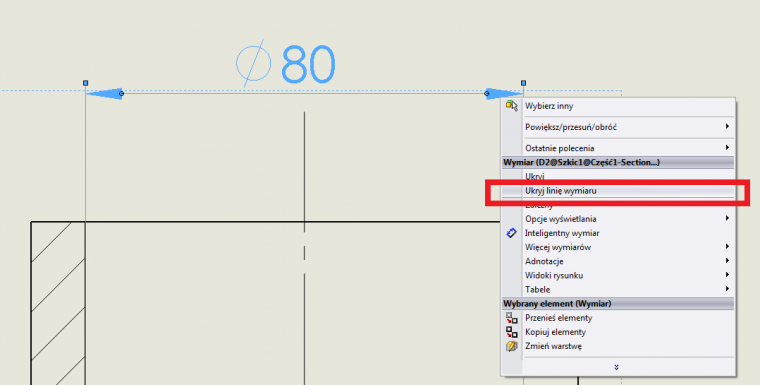
Task: Expand the Adnotacje submenu arrow
Action: pyautogui.click(x=727, y=261)
